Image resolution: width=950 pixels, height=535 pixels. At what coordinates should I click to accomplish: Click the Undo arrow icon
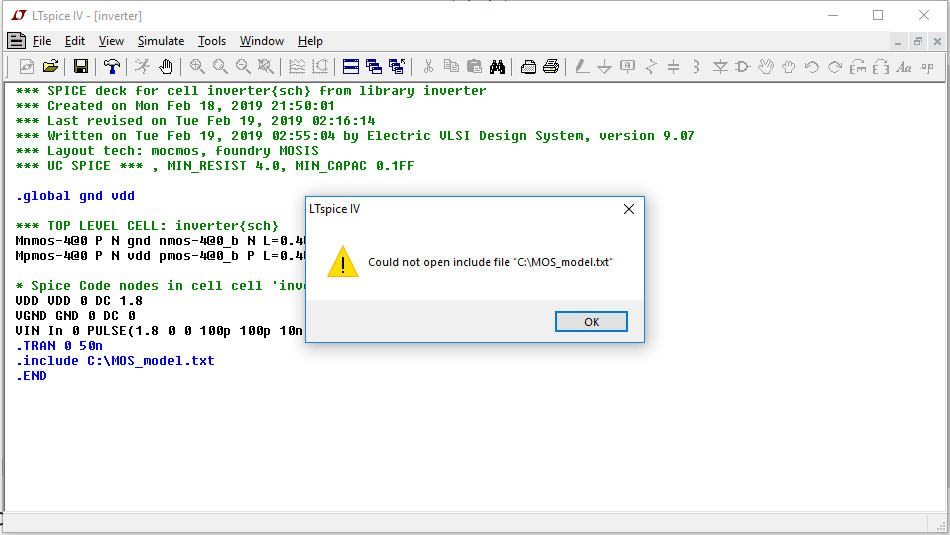pyautogui.click(x=812, y=67)
